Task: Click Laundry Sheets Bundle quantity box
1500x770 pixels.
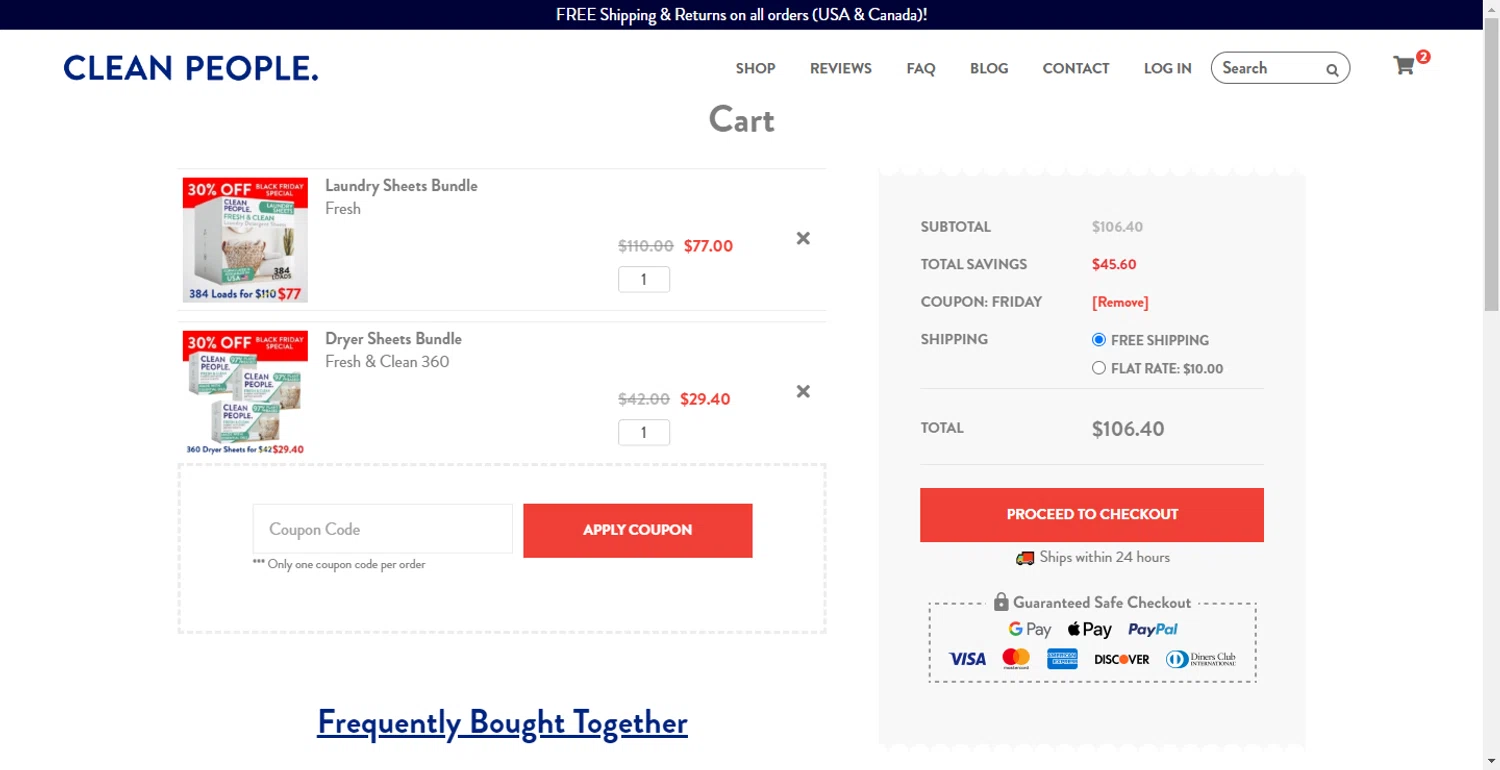Action: pos(643,280)
